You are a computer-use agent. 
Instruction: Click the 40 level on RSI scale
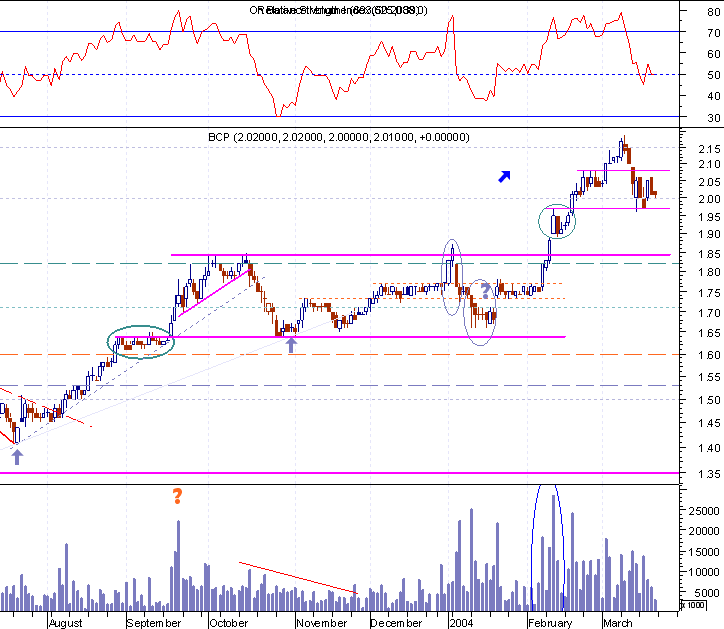(x=714, y=96)
